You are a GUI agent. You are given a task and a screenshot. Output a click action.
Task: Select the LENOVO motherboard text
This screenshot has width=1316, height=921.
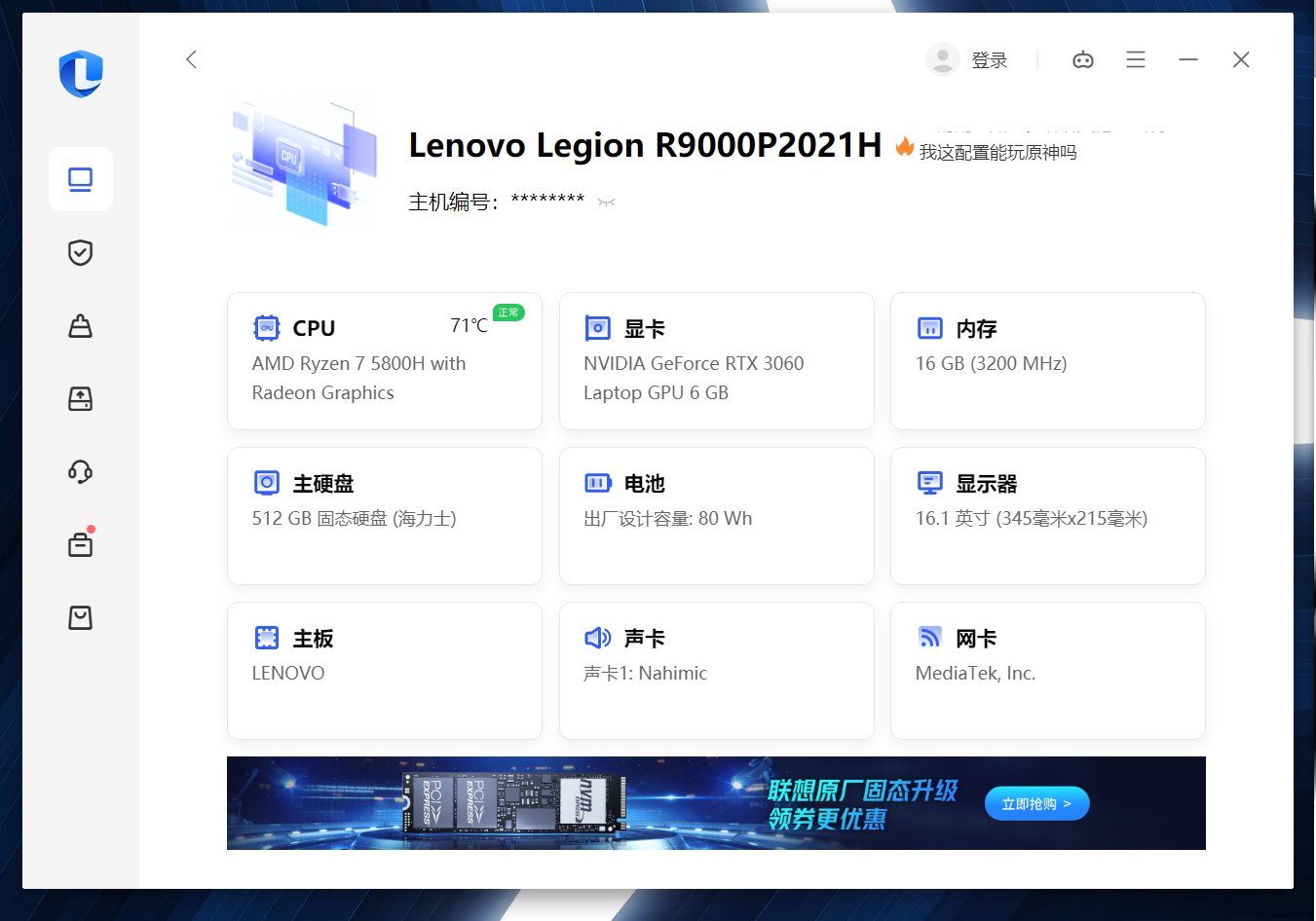[x=288, y=673]
